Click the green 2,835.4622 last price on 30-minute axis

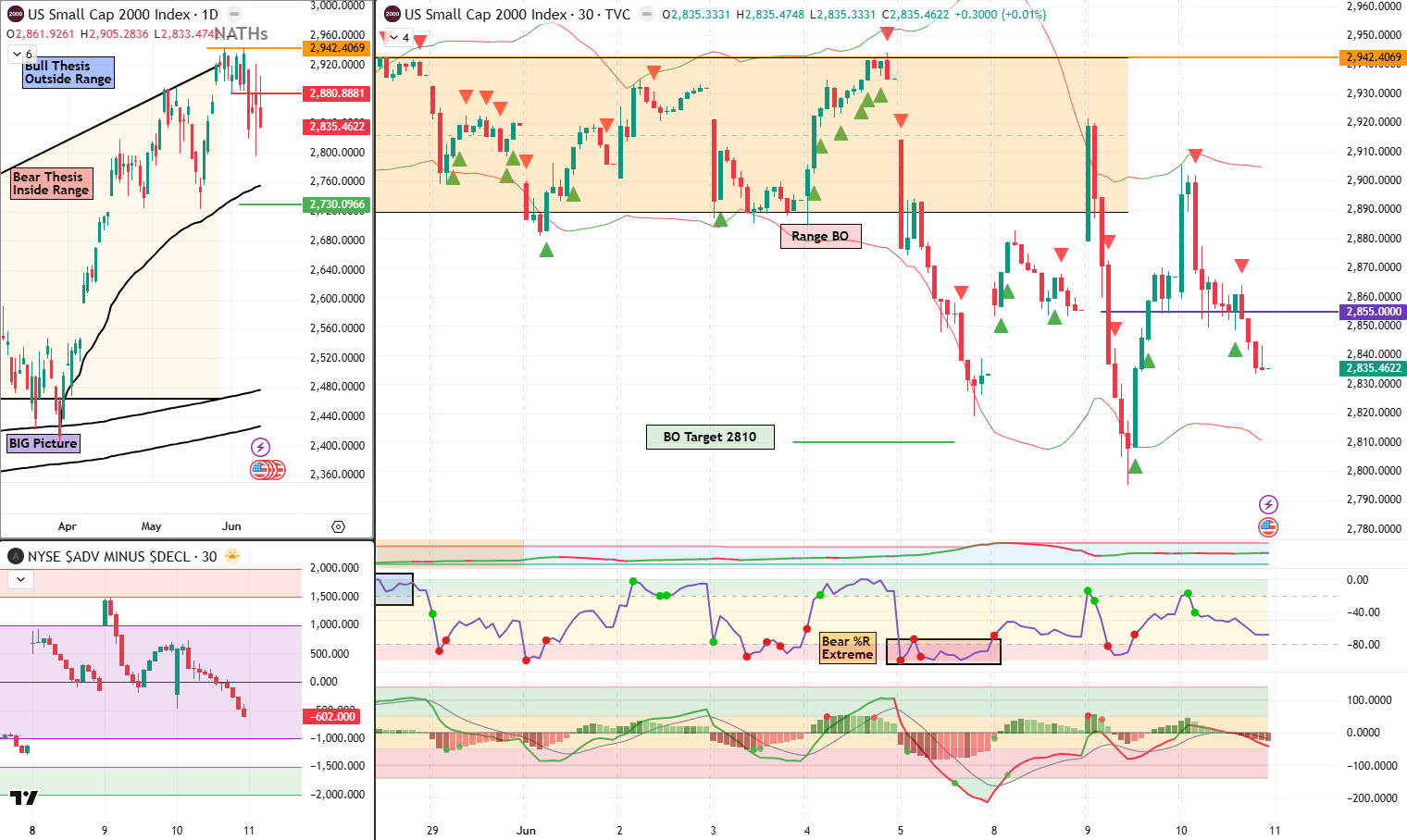1373,368
